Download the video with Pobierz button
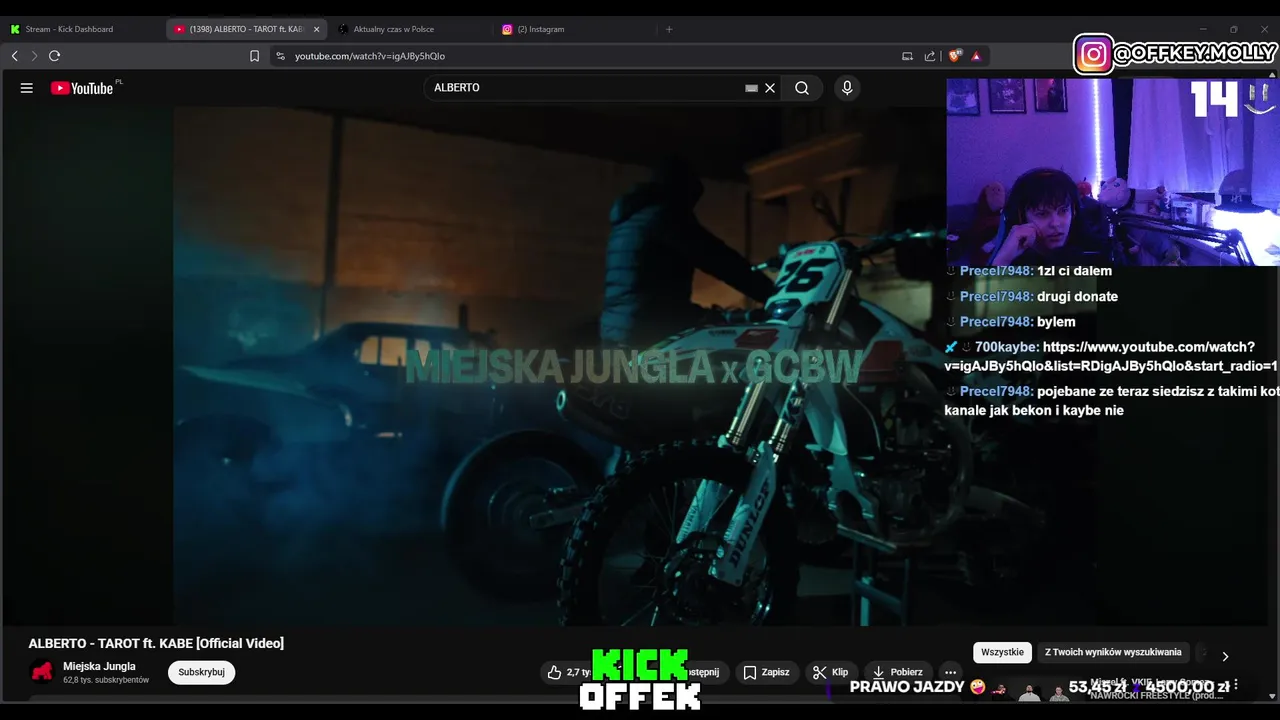 pos(897,672)
